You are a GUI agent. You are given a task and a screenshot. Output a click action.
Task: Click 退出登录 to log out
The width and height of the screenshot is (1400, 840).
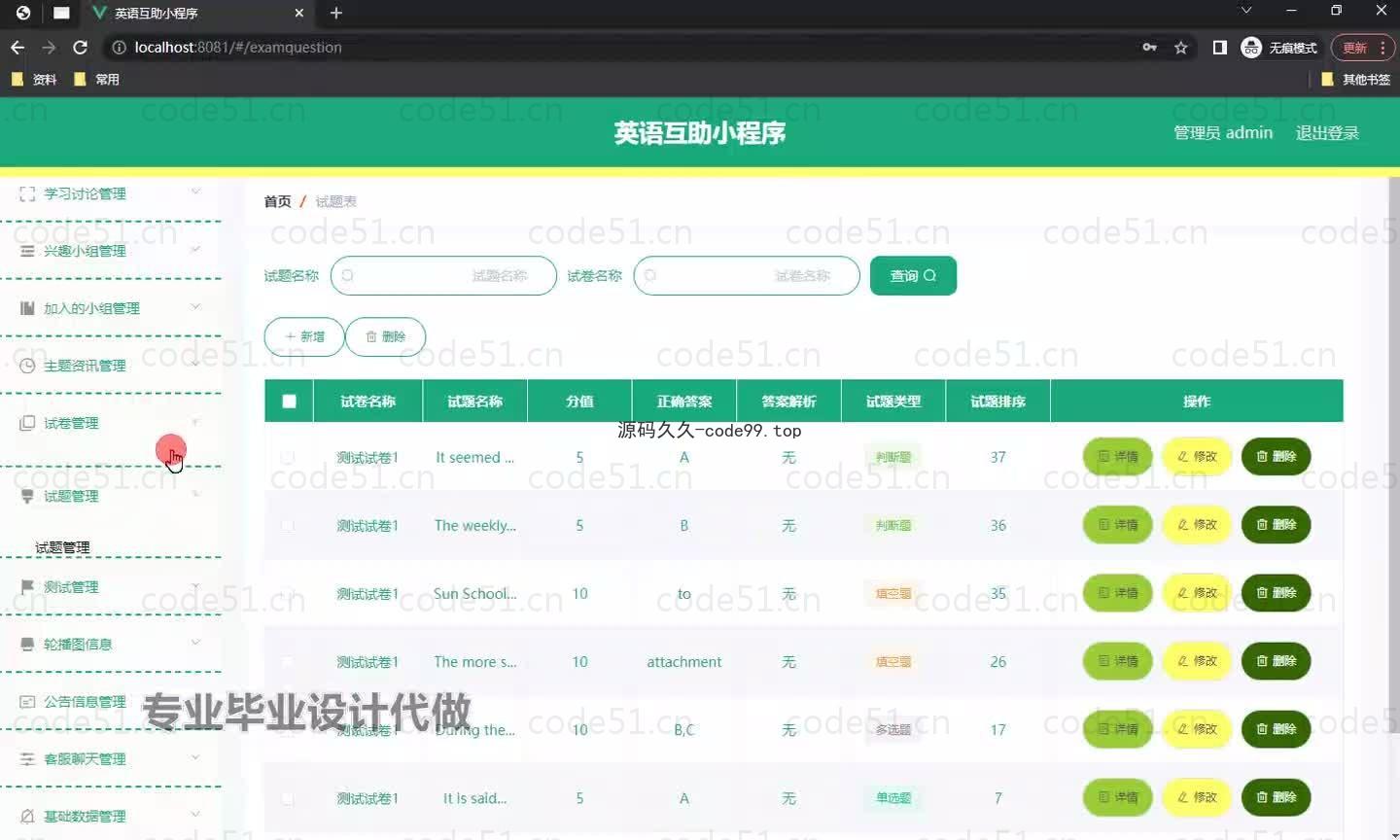(x=1327, y=133)
